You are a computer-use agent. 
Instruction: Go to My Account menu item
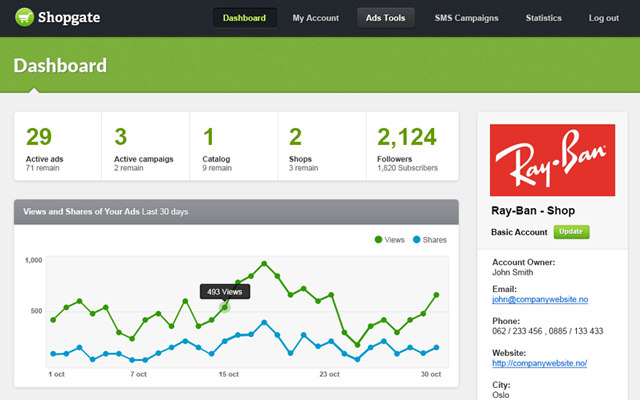314,18
